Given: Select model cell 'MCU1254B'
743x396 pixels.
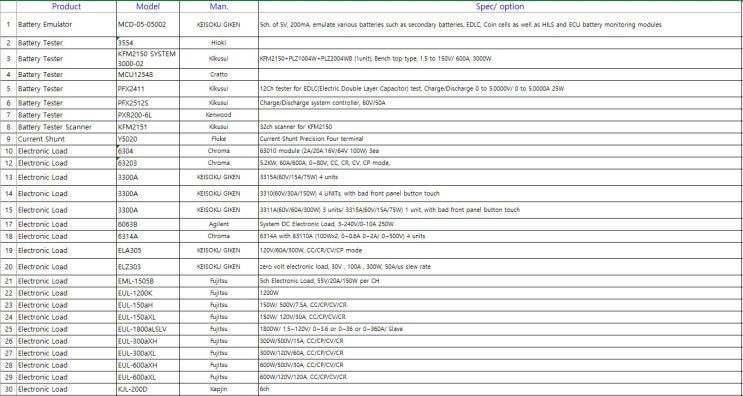Looking at the screenshot, I should pyautogui.click(x=148, y=75).
